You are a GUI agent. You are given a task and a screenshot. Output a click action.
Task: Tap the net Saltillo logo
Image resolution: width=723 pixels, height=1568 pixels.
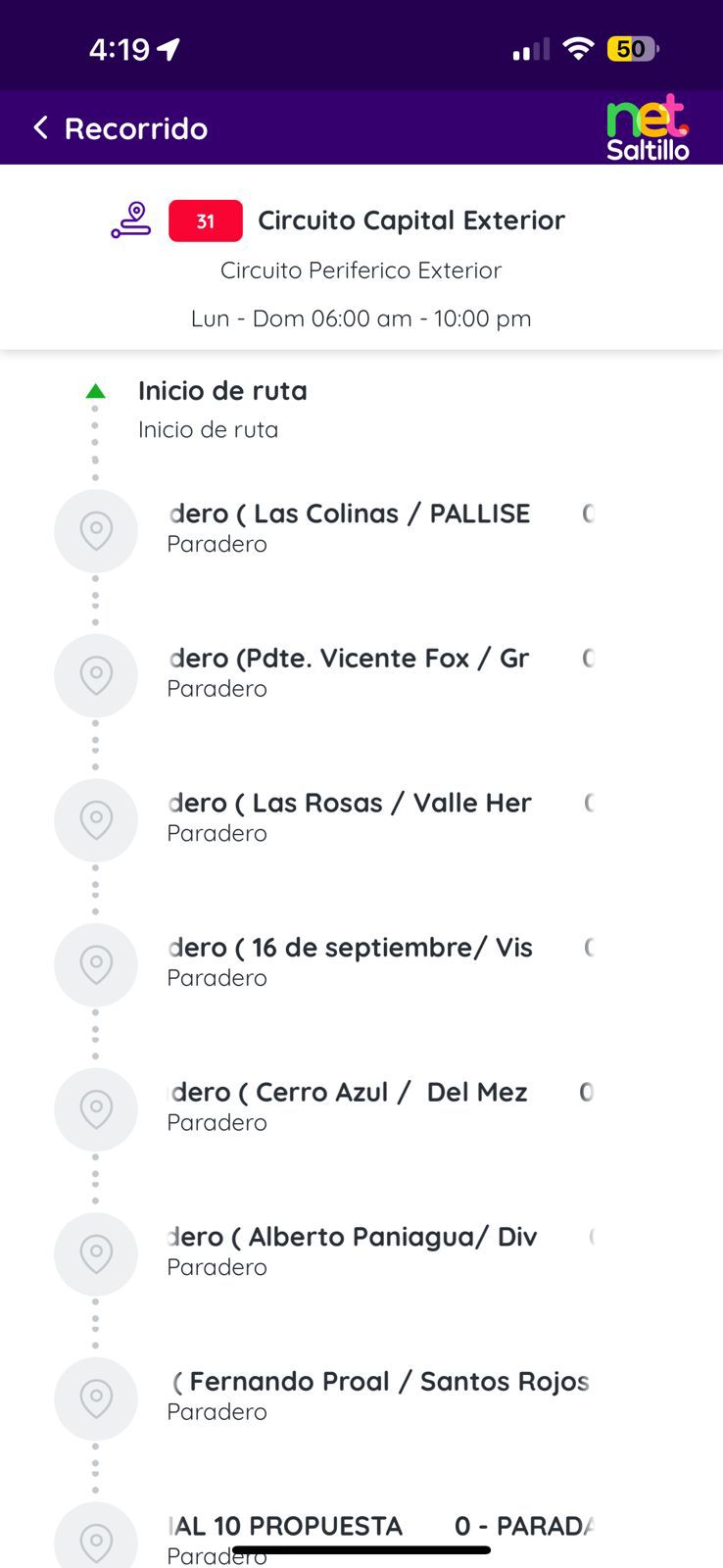click(648, 128)
